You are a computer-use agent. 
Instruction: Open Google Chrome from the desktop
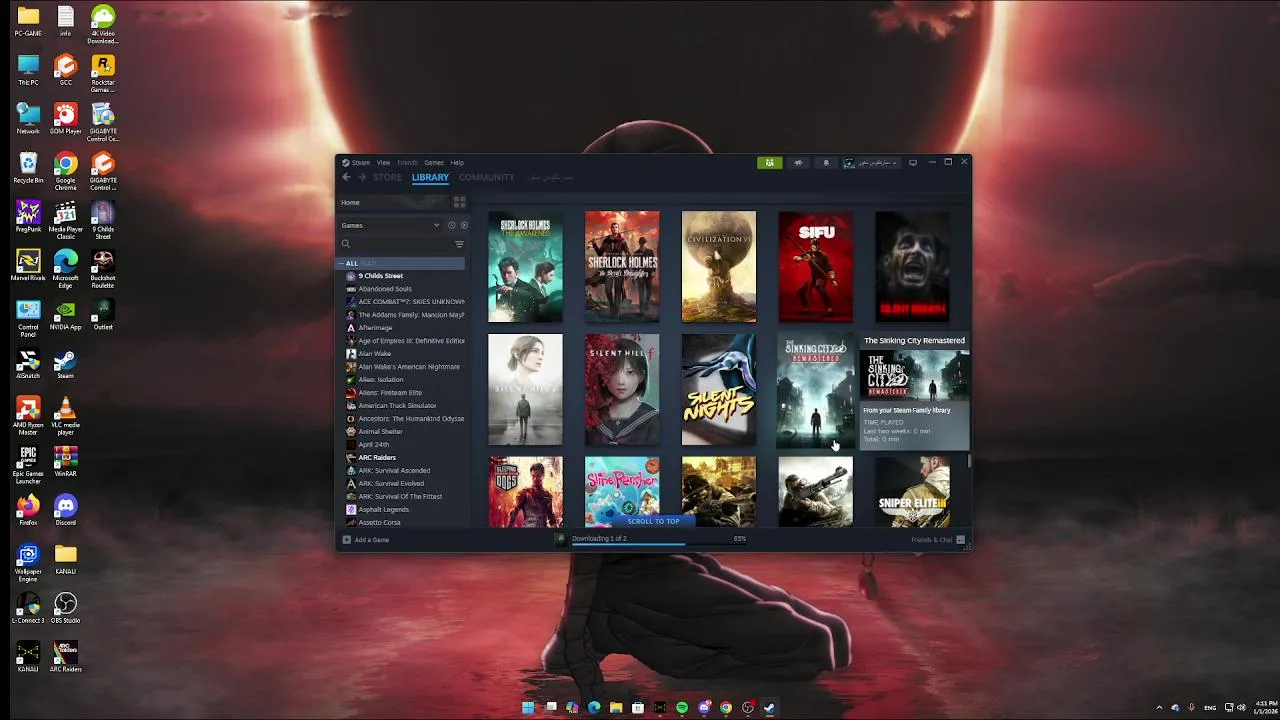coord(65,168)
